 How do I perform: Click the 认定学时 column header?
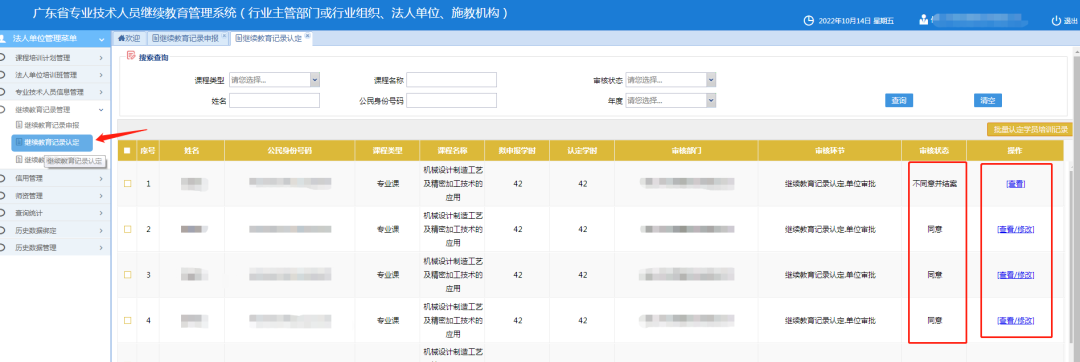pos(582,151)
